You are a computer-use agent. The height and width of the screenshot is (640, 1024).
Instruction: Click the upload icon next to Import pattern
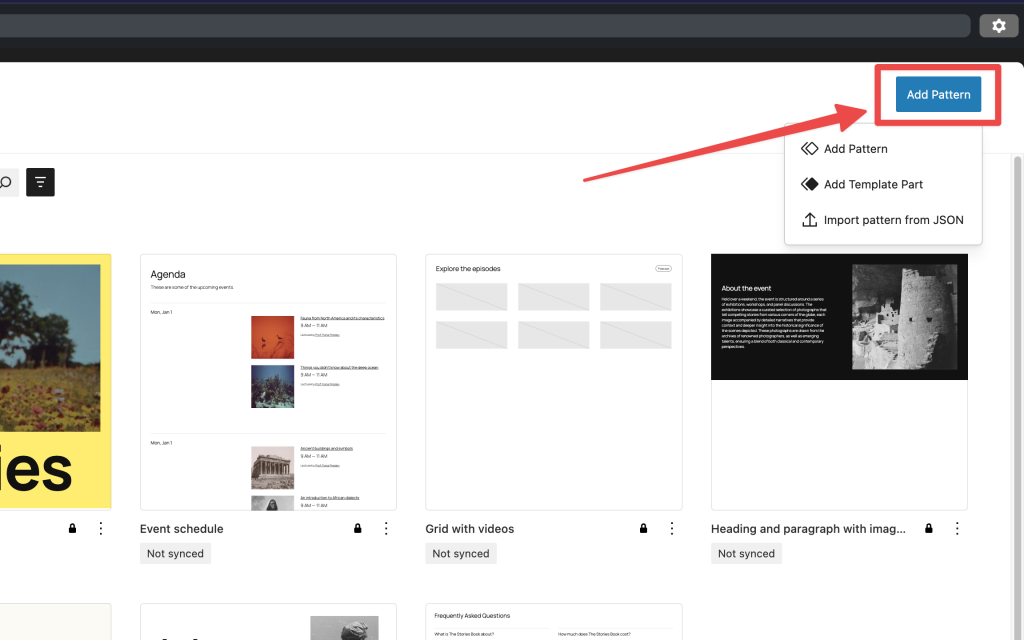coord(809,219)
